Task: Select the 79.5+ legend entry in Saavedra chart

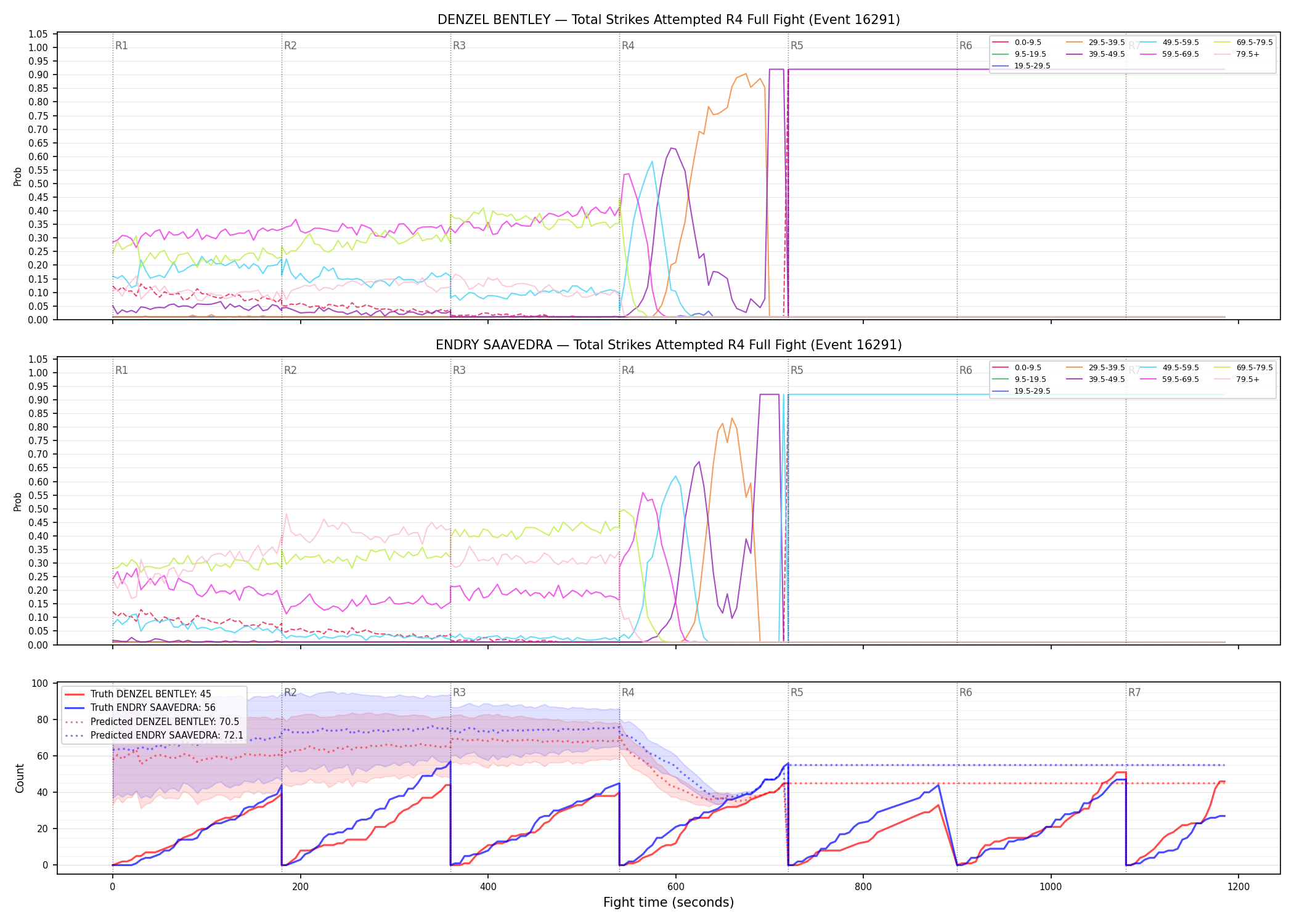Action: coord(1237,379)
